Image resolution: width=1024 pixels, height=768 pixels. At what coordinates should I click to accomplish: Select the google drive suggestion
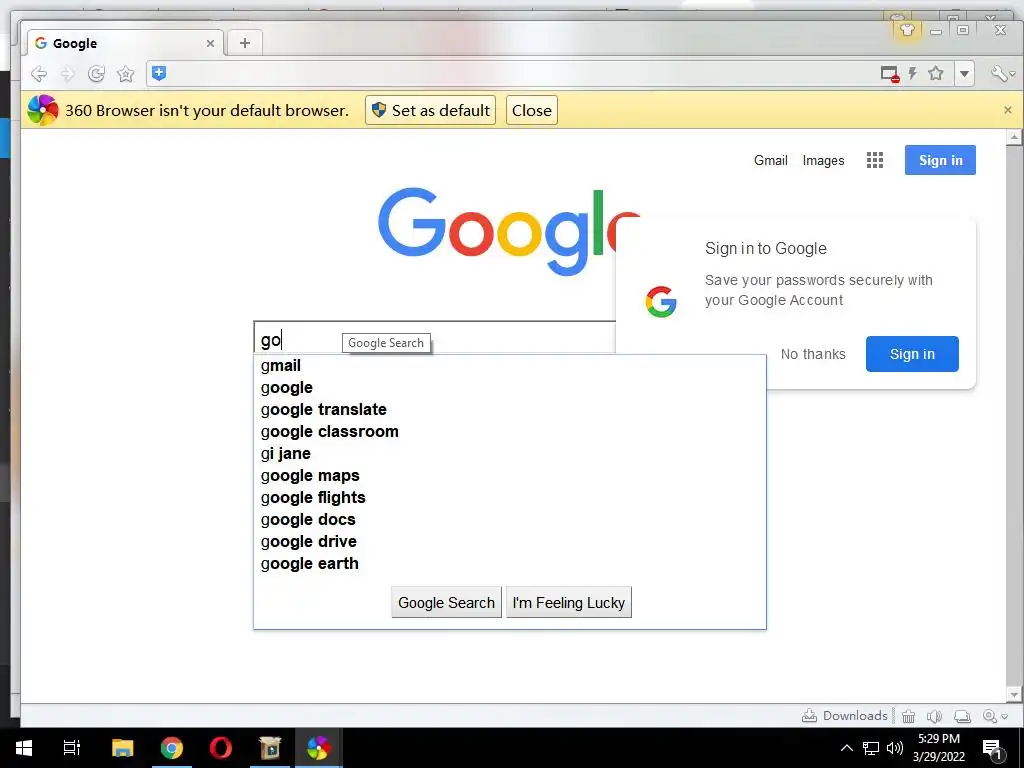click(509, 541)
